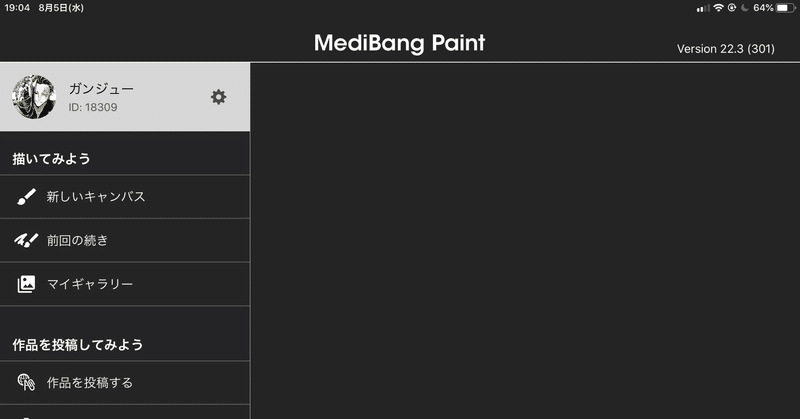The image size is (800, 419).
Task: Tap the MediBang Paint title
Action: (x=399, y=43)
